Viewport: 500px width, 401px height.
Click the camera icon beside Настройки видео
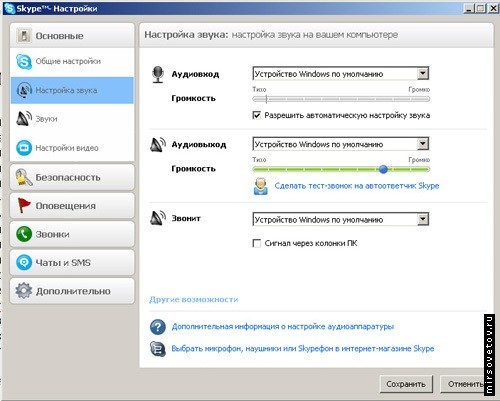[x=24, y=147]
